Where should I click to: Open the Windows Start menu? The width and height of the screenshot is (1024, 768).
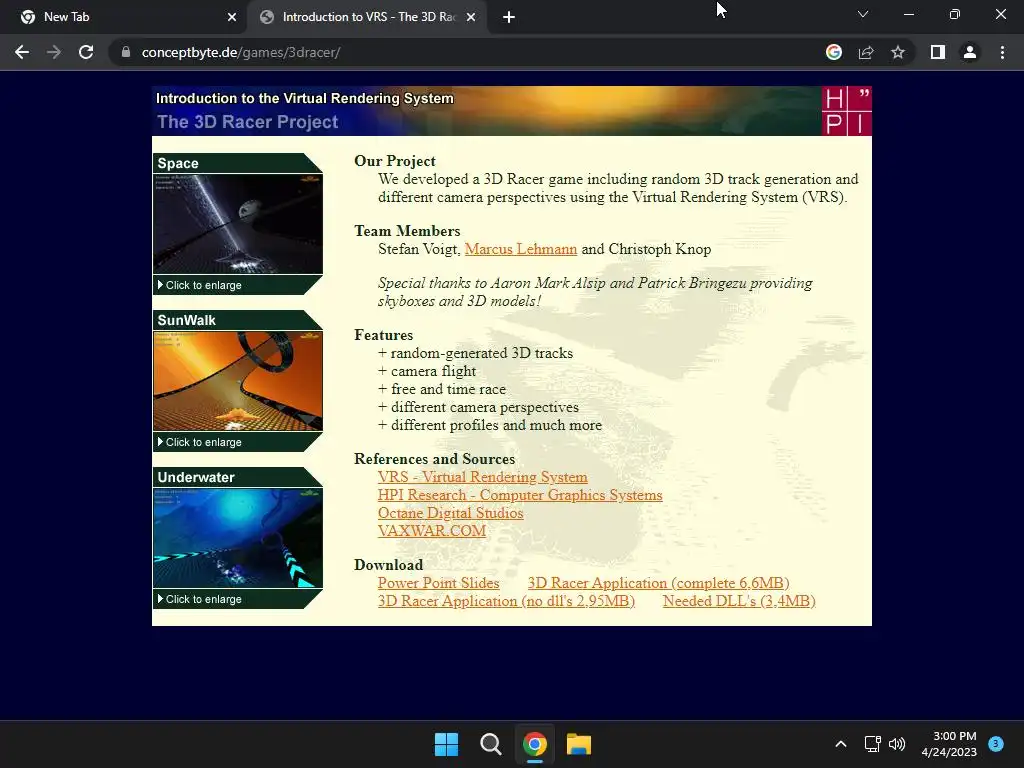447,744
